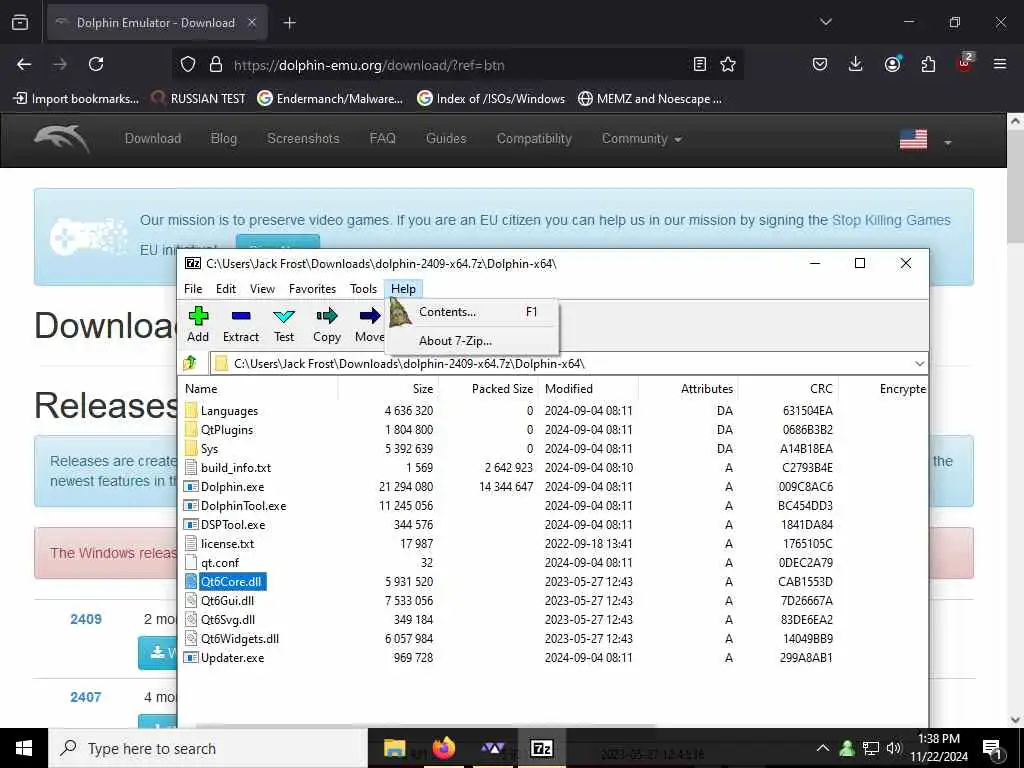Open the Guides navbar link
The image size is (1024, 768).
pos(446,138)
